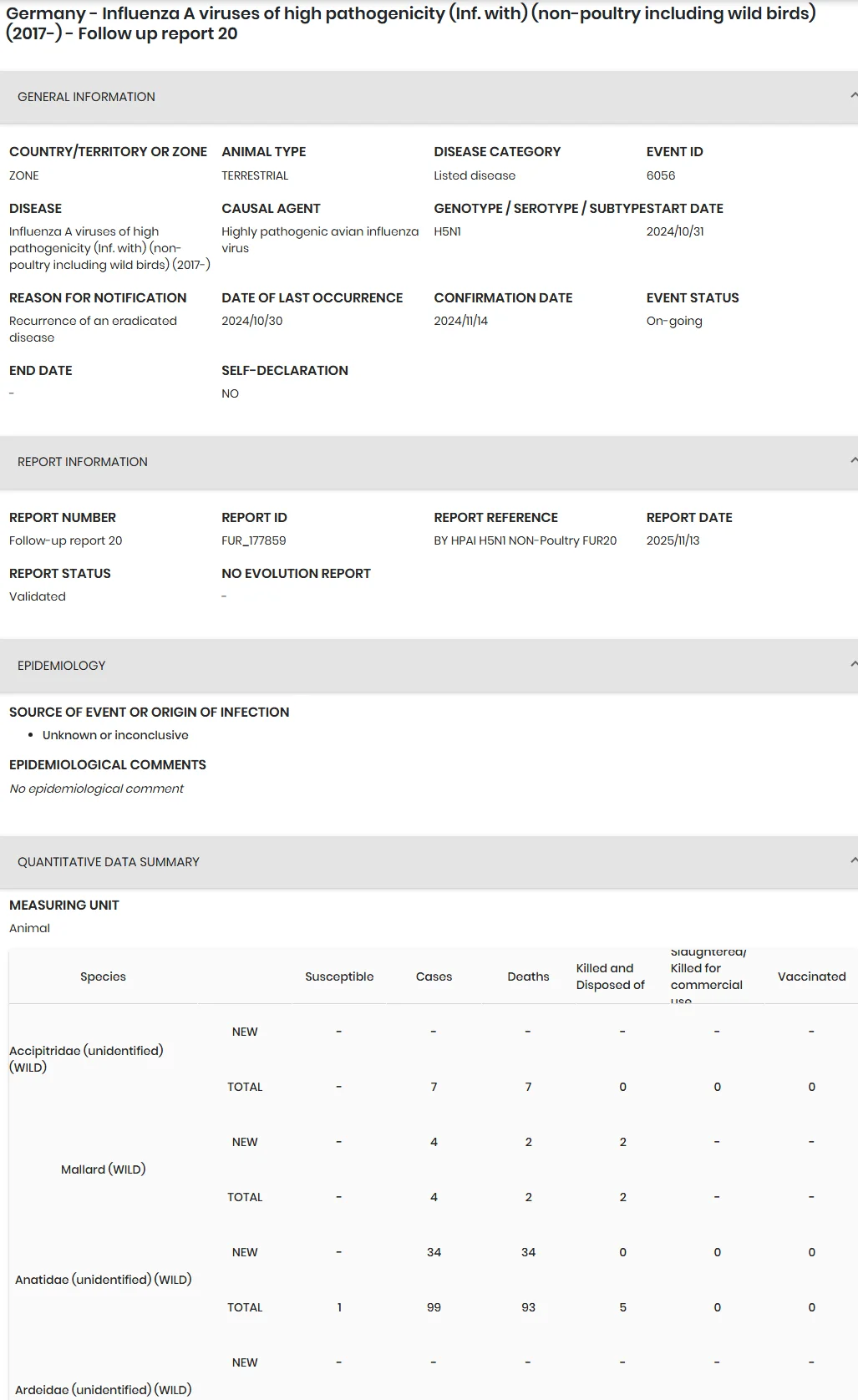Select the Deaths column header
858x1400 pixels.
528,976
